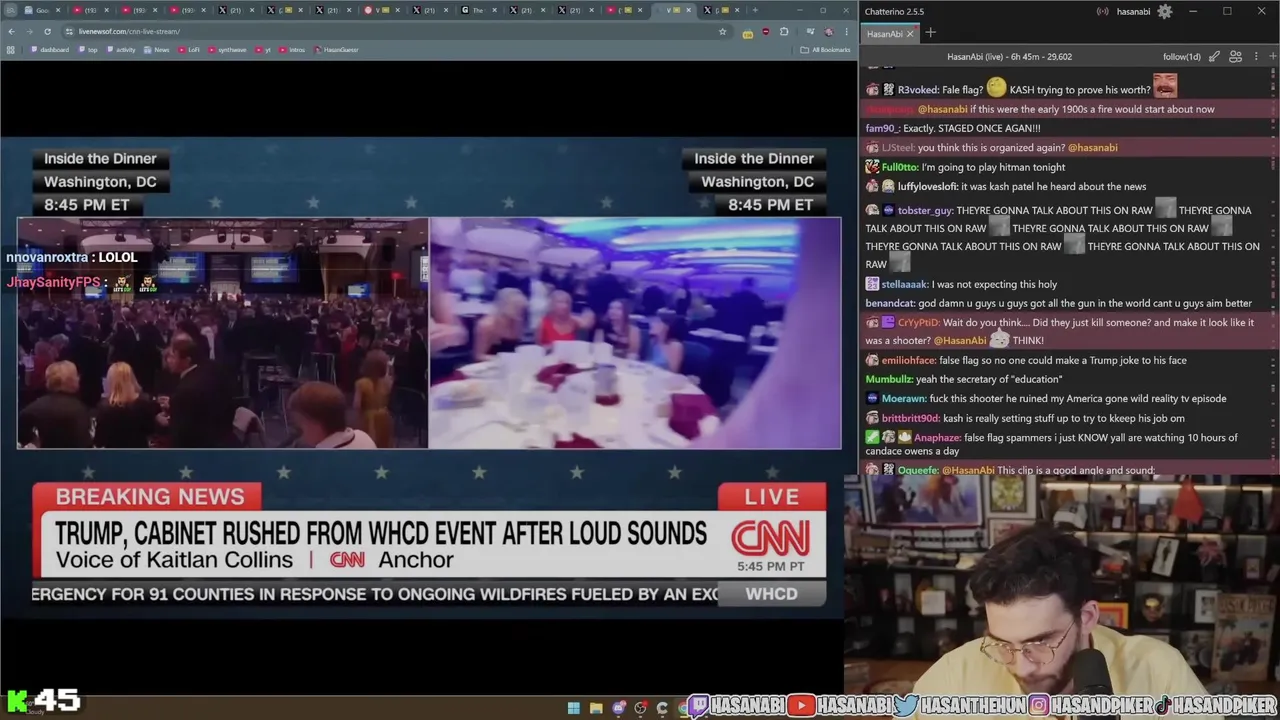Click username Full0tto in chat

899,168
